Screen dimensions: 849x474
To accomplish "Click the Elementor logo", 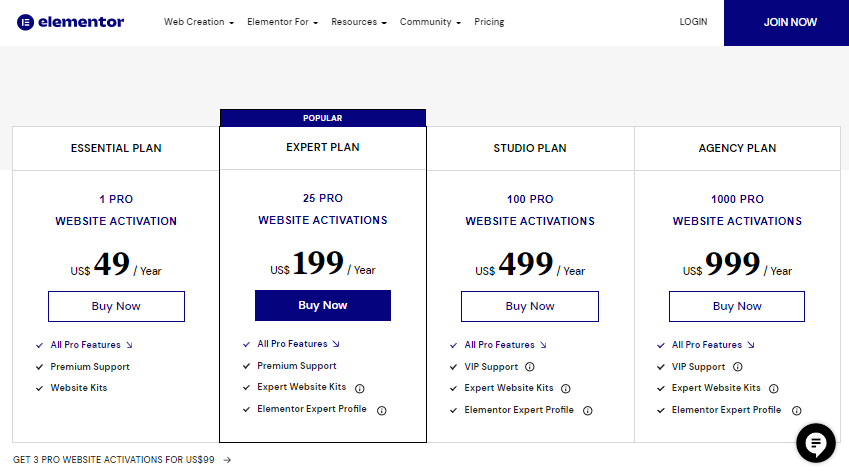I will (x=70, y=22).
